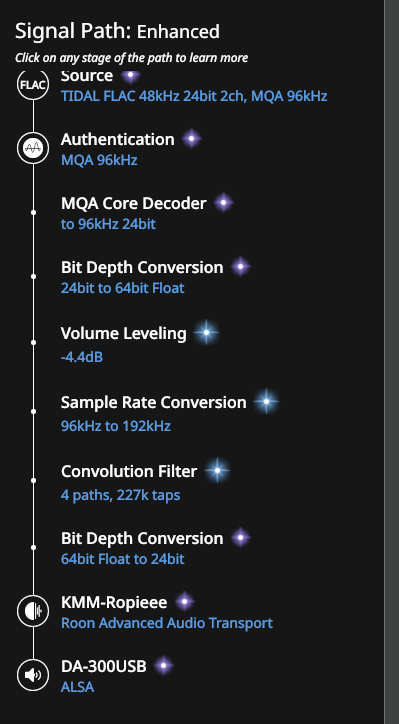Click the blue star beside Sample Rate Conversion
399x724 pixels.
[266, 402]
